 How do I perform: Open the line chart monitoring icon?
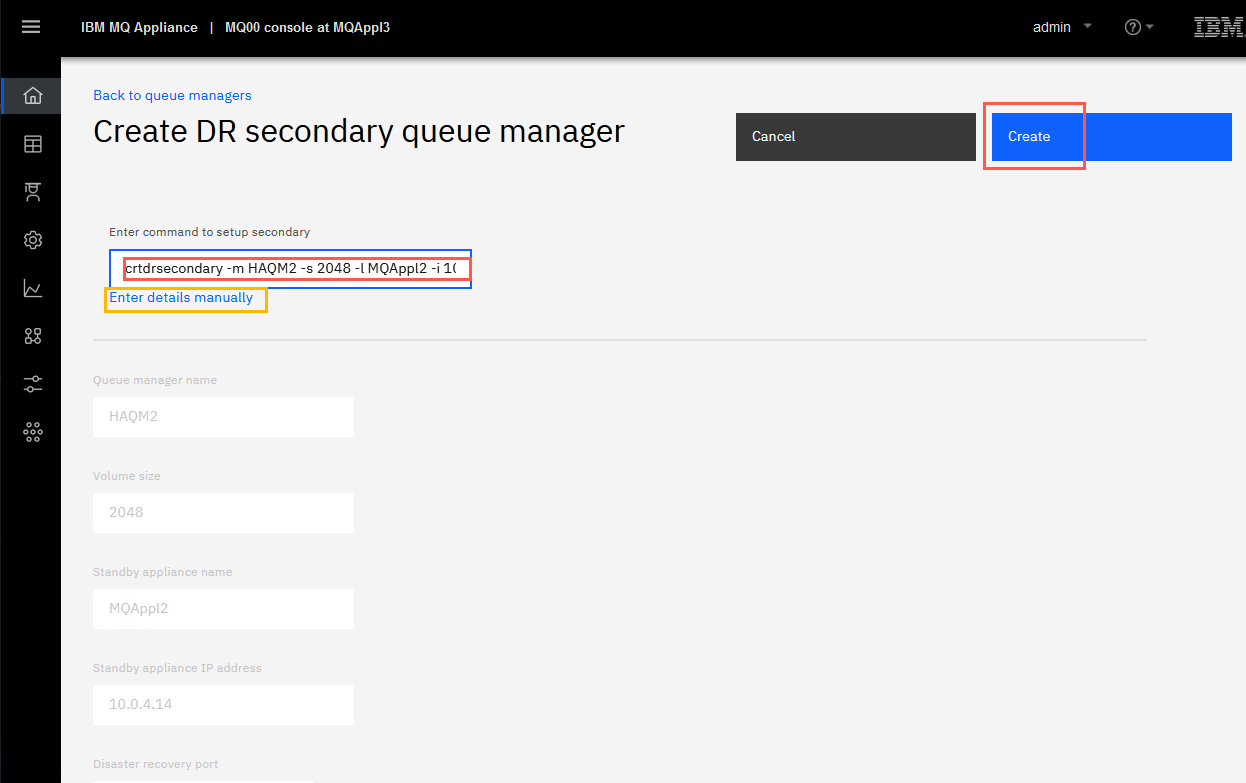(33, 288)
